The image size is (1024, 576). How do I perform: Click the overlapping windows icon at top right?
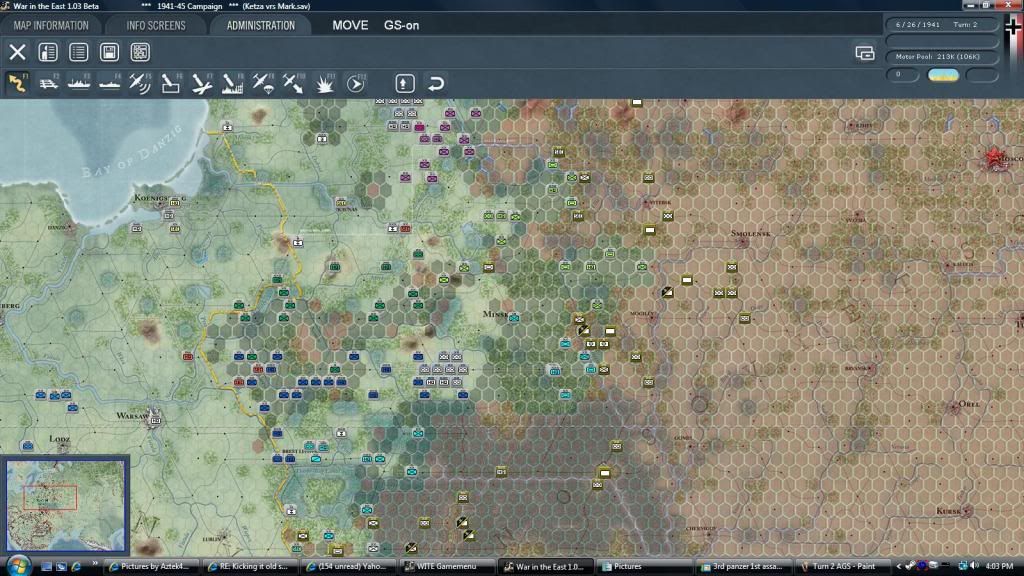point(865,53)
